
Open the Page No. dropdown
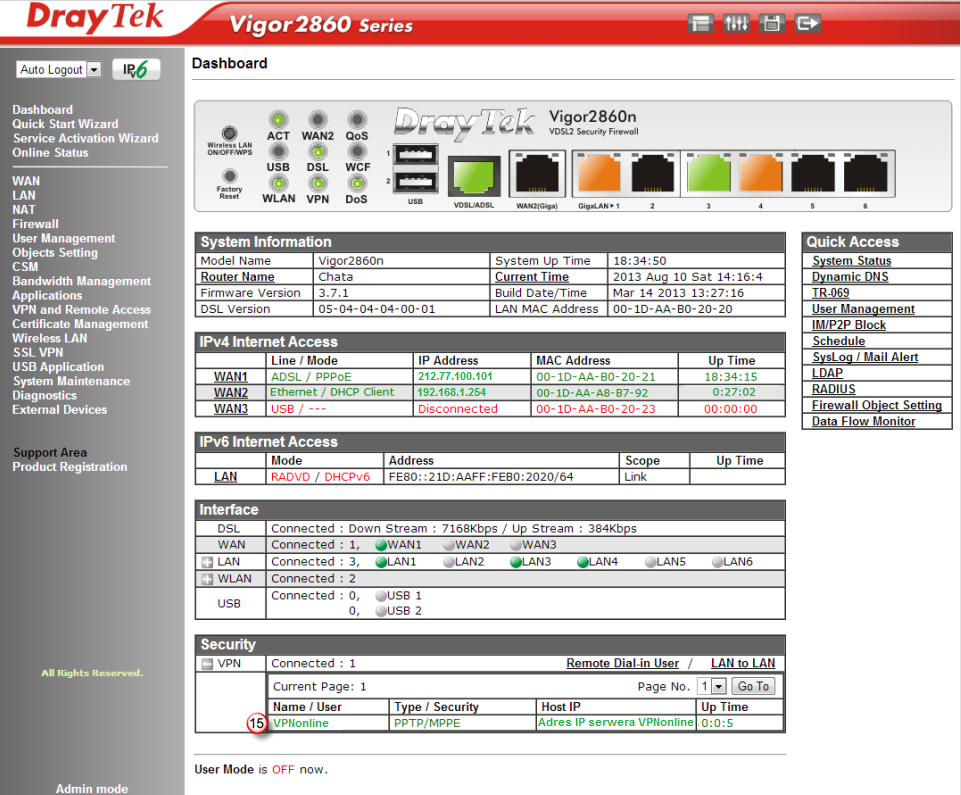pos(712,687)
